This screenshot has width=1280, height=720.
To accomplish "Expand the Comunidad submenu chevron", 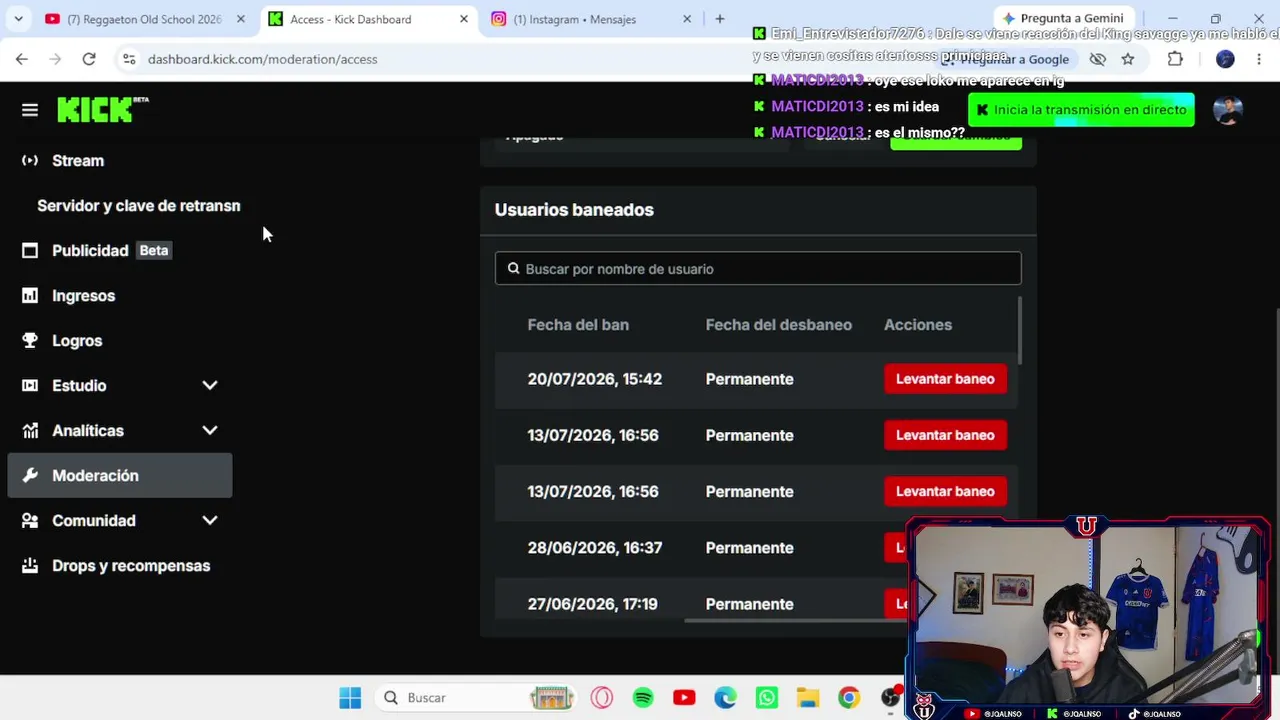I will coord(210,520).
